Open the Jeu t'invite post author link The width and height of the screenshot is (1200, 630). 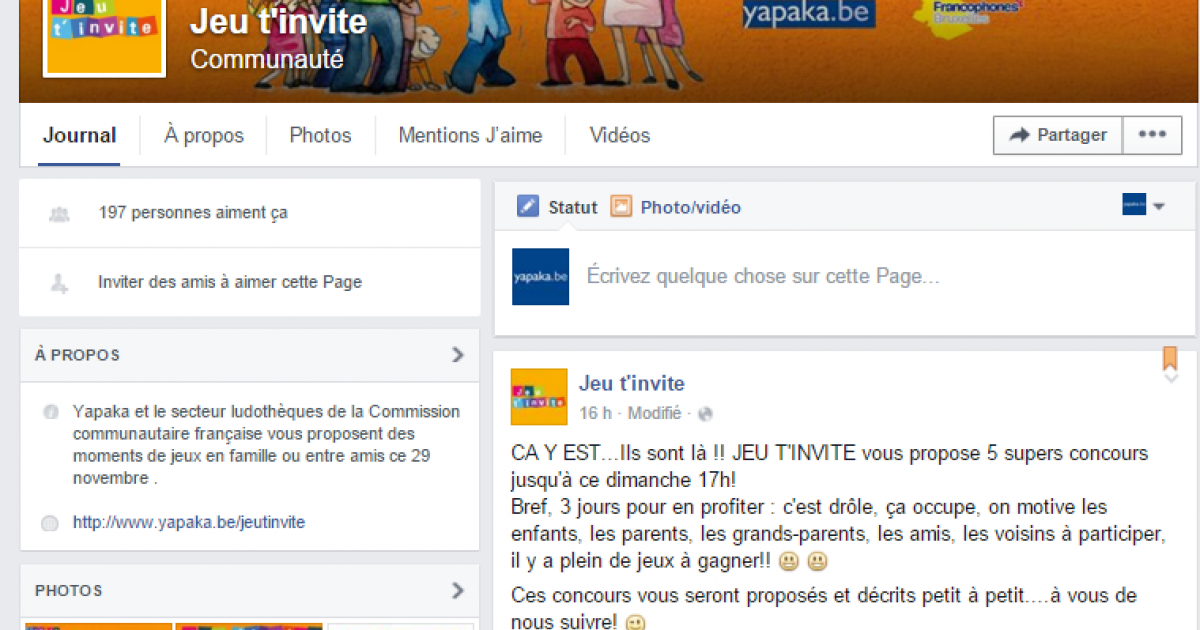pos(632,383)
